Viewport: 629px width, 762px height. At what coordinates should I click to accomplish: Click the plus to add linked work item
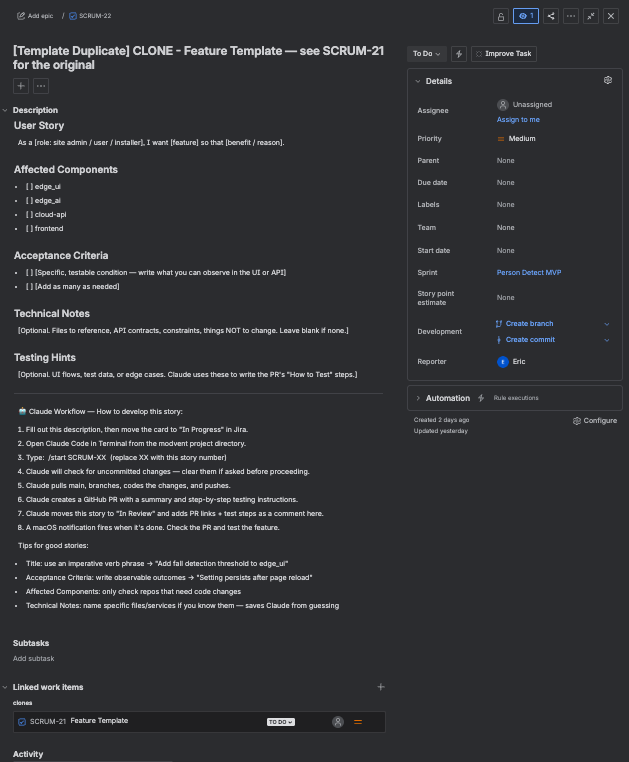[x=380, y=687]
